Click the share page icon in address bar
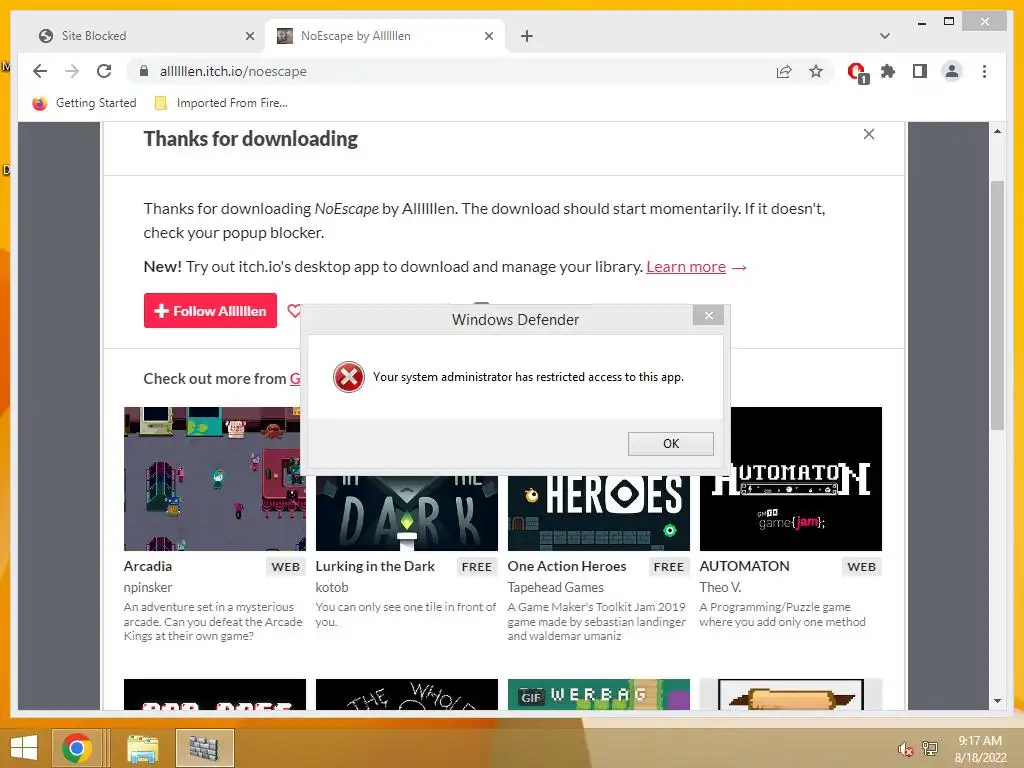This screenshot has height=768, width=1024. [784, 71]
